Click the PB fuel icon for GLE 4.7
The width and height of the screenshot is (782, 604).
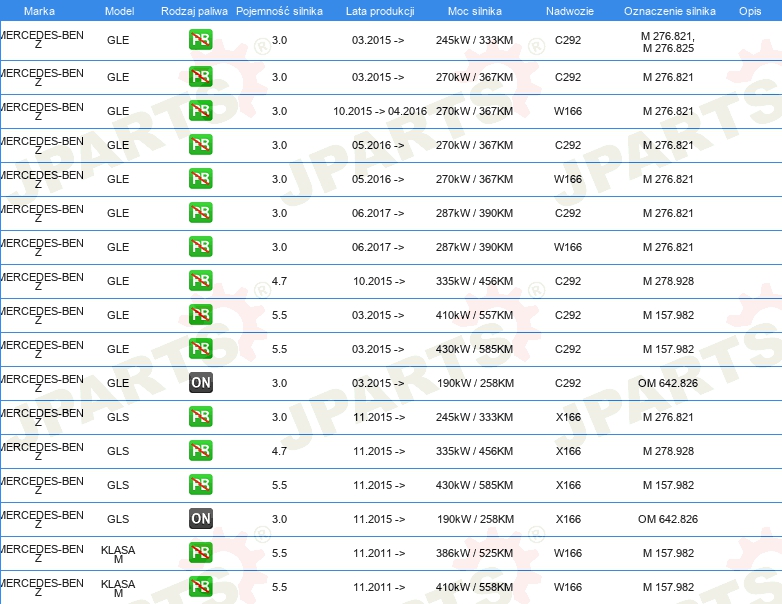pyautogui.click(x=201, y=281)
